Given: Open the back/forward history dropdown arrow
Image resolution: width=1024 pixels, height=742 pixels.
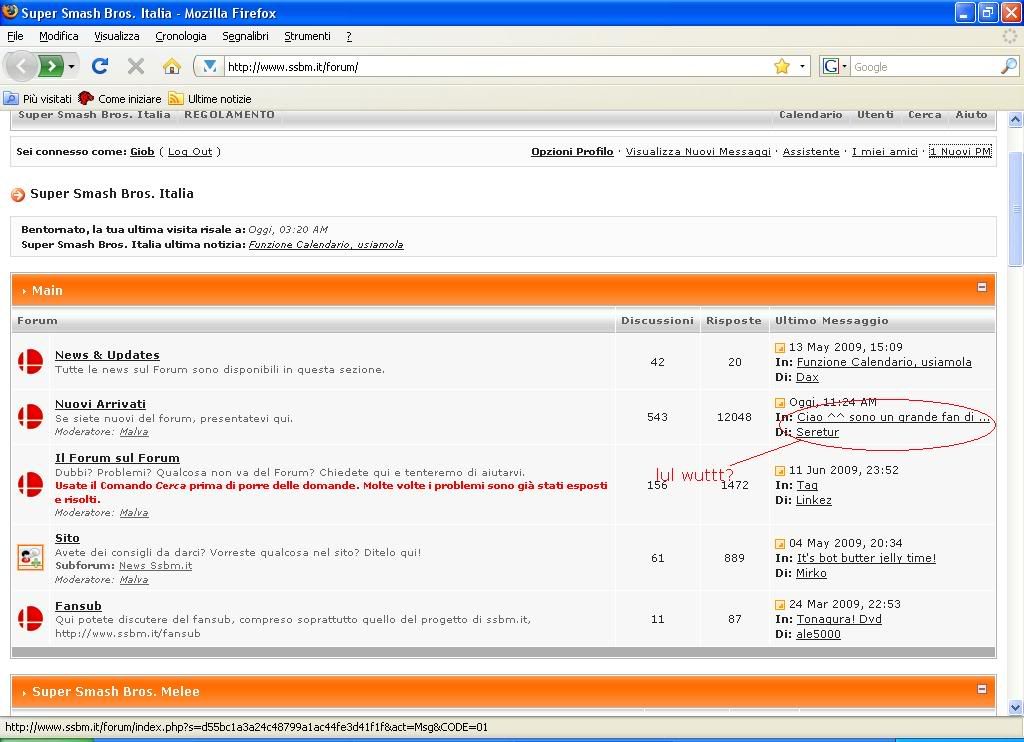Looking at the screenshot, I should point(71,66).
